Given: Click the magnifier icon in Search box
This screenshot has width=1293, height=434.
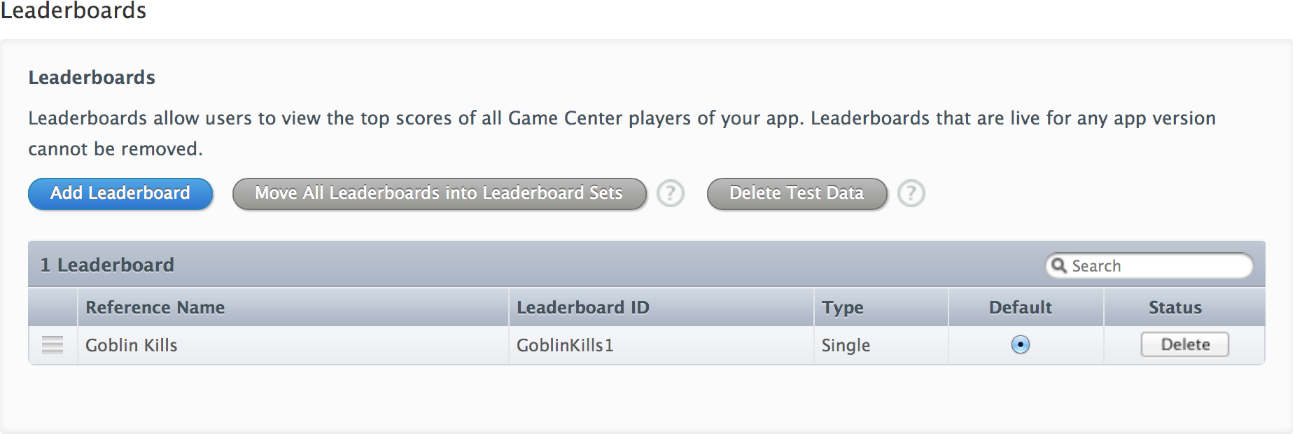Looking at the screenshot, I should tap(1059, 266).
